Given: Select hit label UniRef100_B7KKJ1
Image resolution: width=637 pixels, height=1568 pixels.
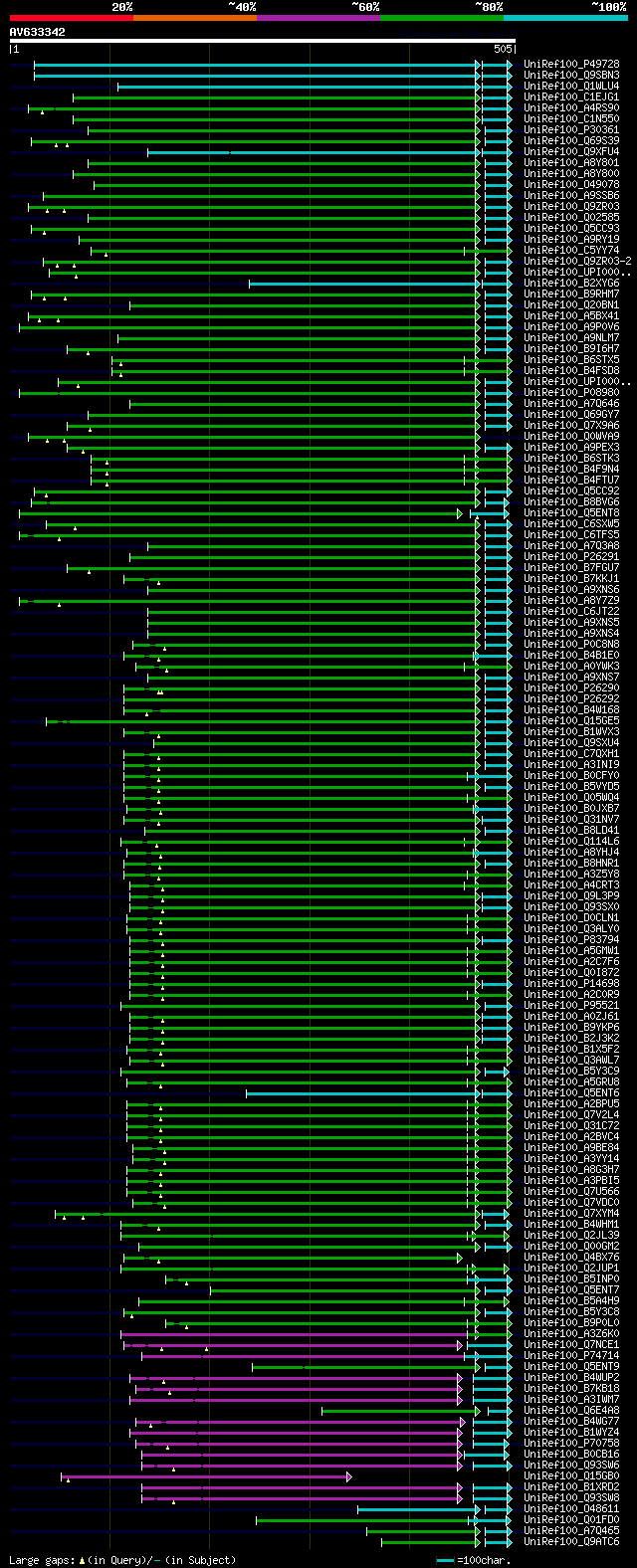Looking at the screenshot, I should 571,579.
